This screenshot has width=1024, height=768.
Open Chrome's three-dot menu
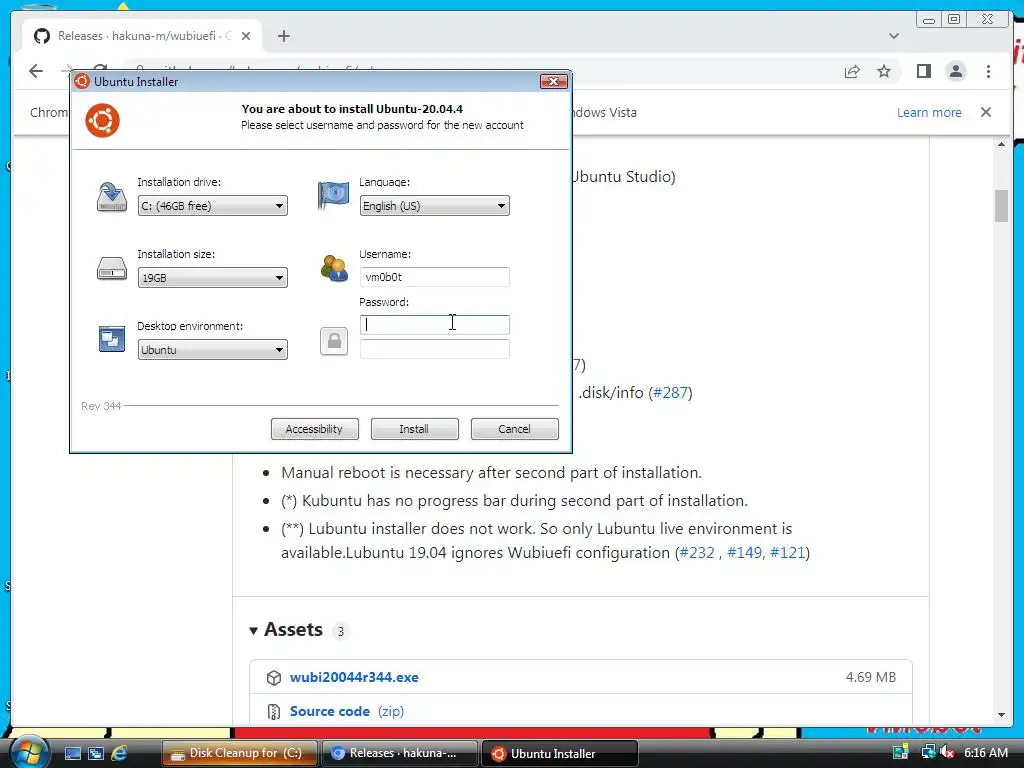(988, 71)
